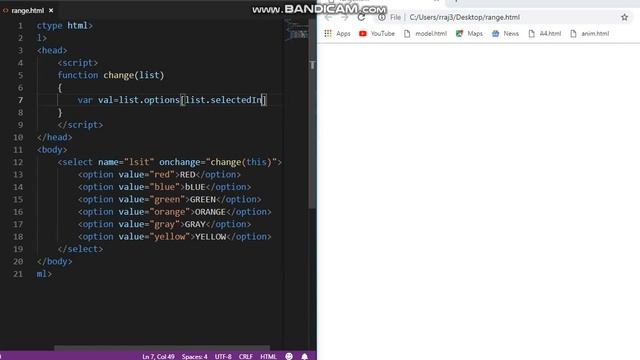Click the "</head>" tag on line 10

[x=55, y=137]
